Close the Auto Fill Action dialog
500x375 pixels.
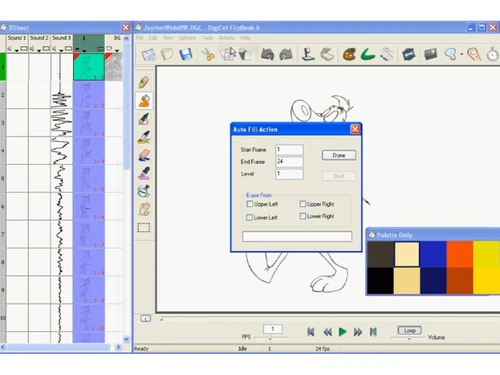355,129
